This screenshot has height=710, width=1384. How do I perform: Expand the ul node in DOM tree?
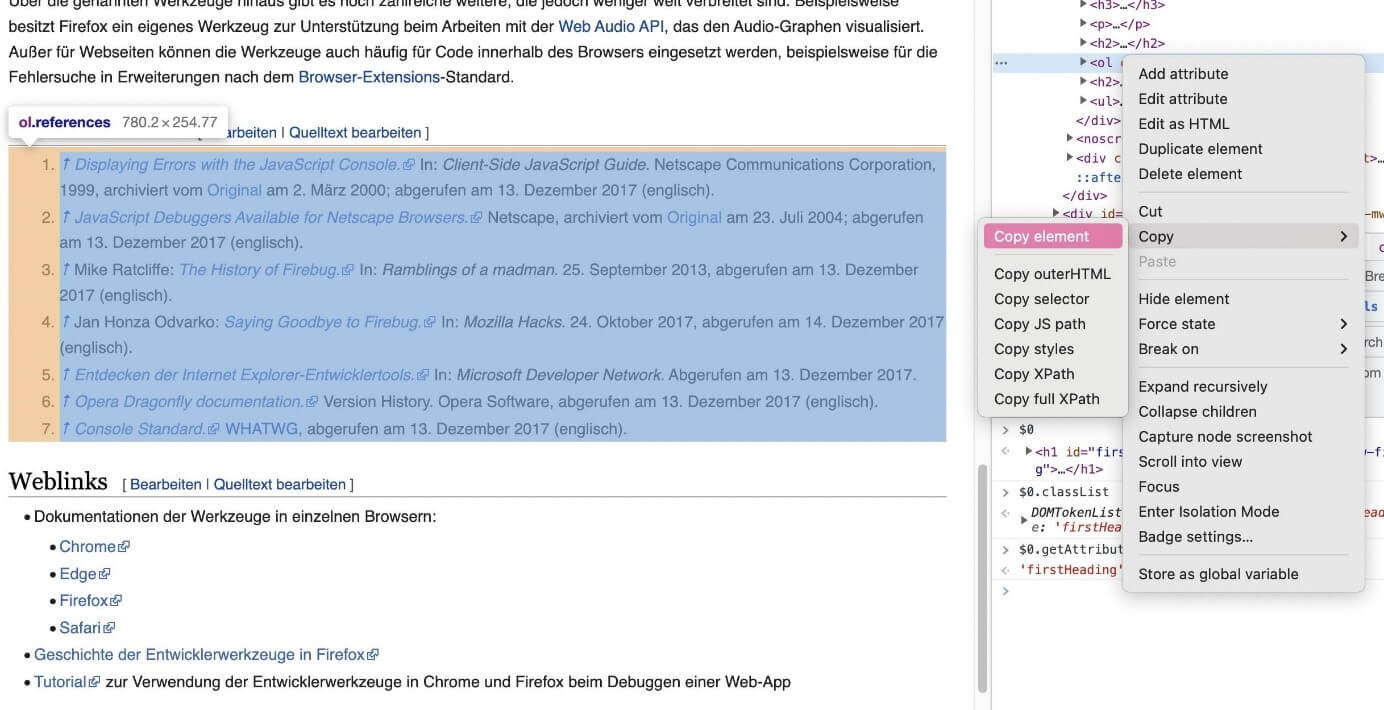(x=1084, y=101)
